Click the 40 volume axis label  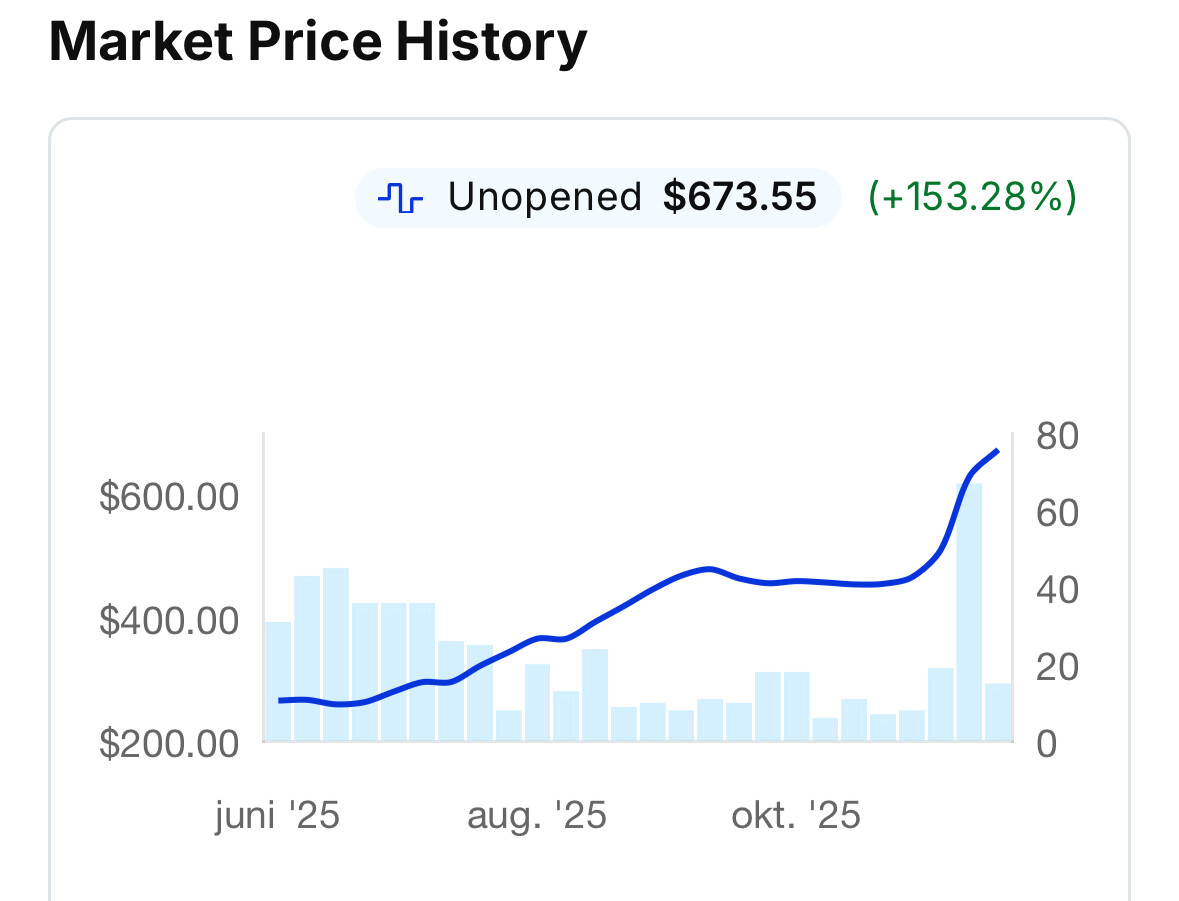[1057, 590]
